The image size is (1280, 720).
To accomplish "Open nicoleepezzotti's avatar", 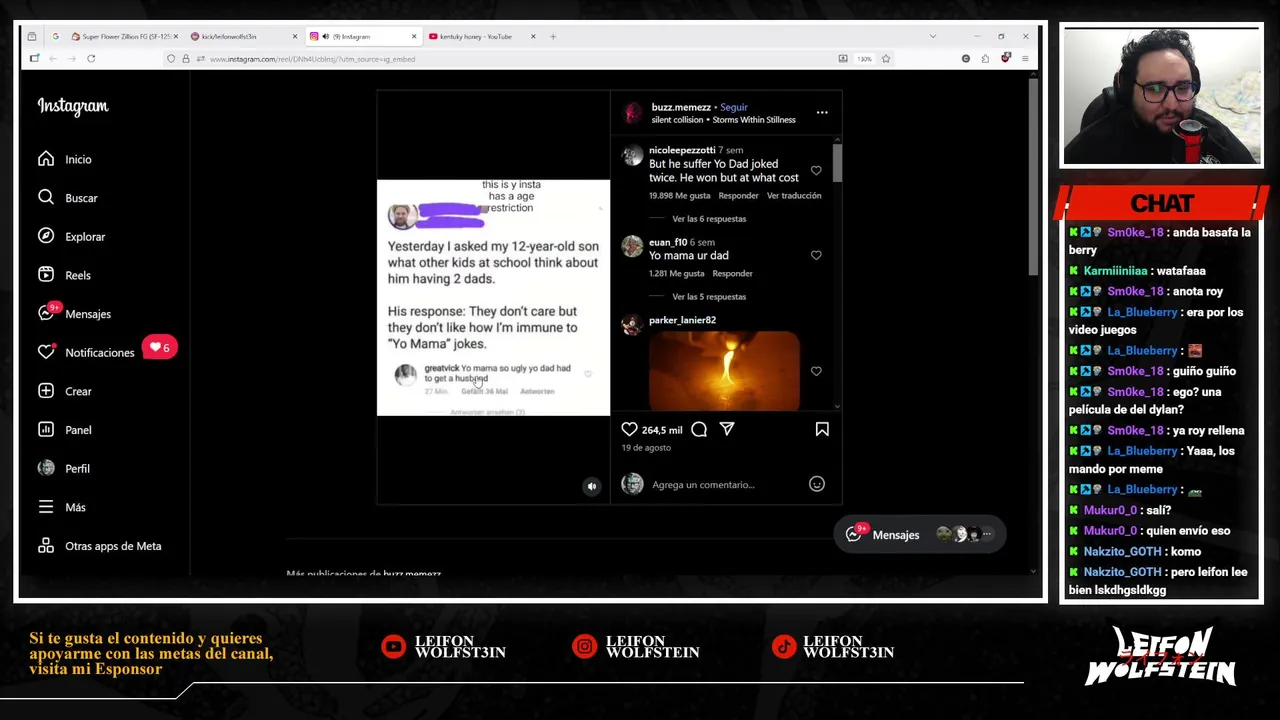I will pyautogui.click(x=632, y=156).
